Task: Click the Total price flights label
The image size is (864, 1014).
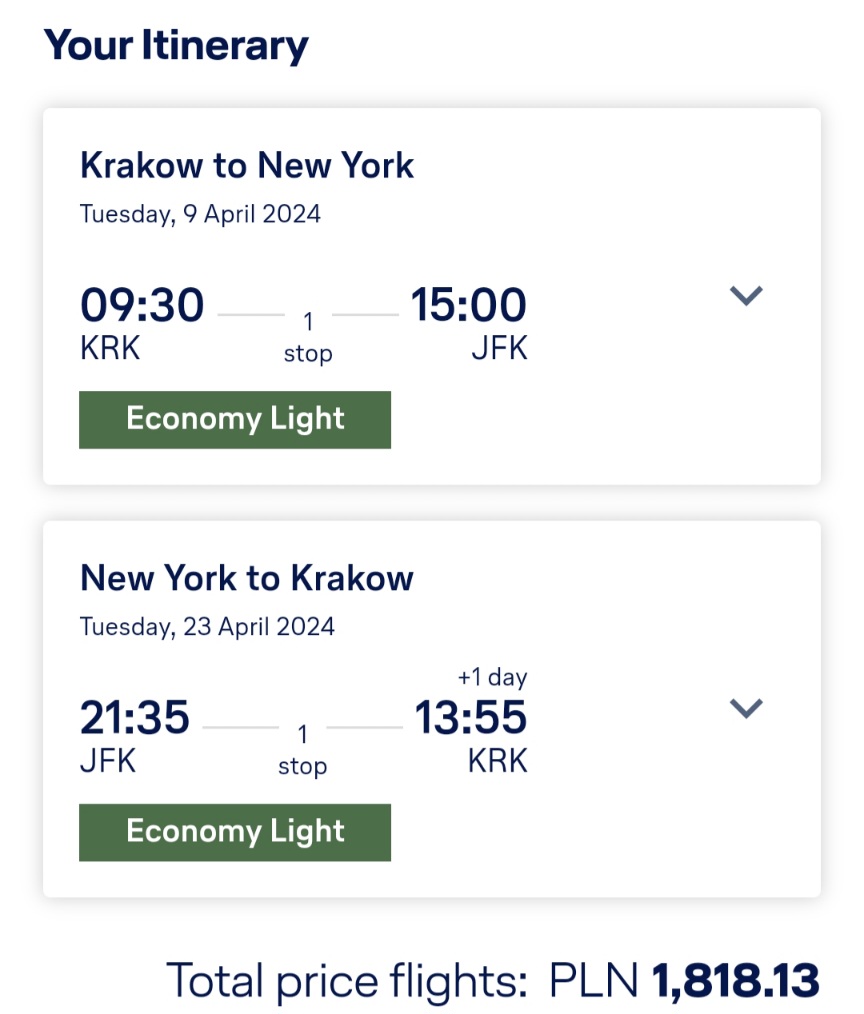Action: tap(347, 982)
